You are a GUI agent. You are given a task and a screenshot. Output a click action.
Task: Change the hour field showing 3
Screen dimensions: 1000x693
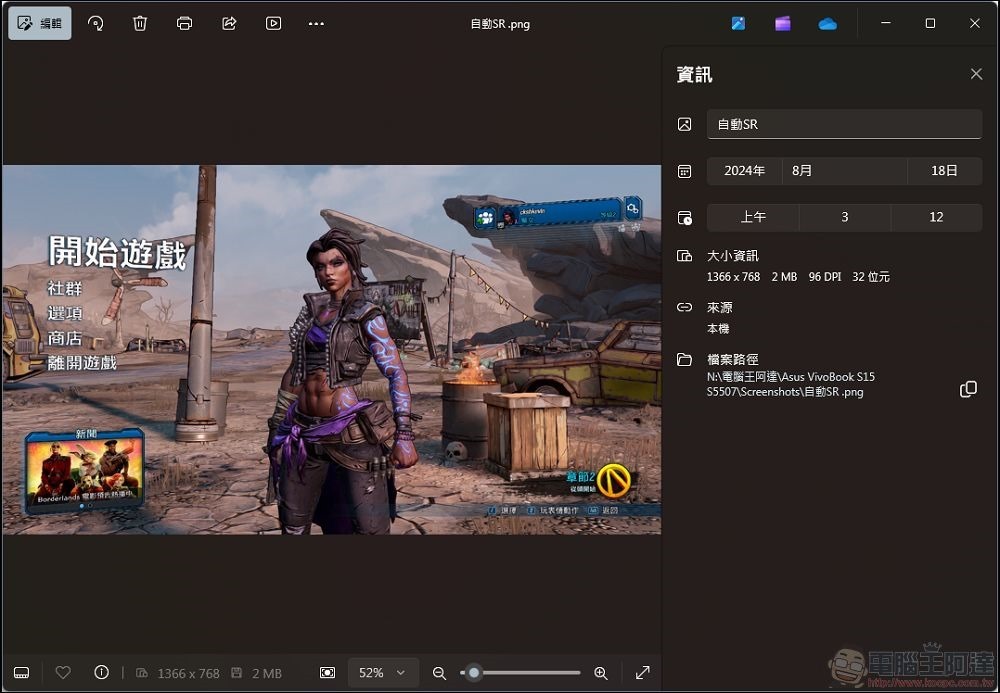844,217
